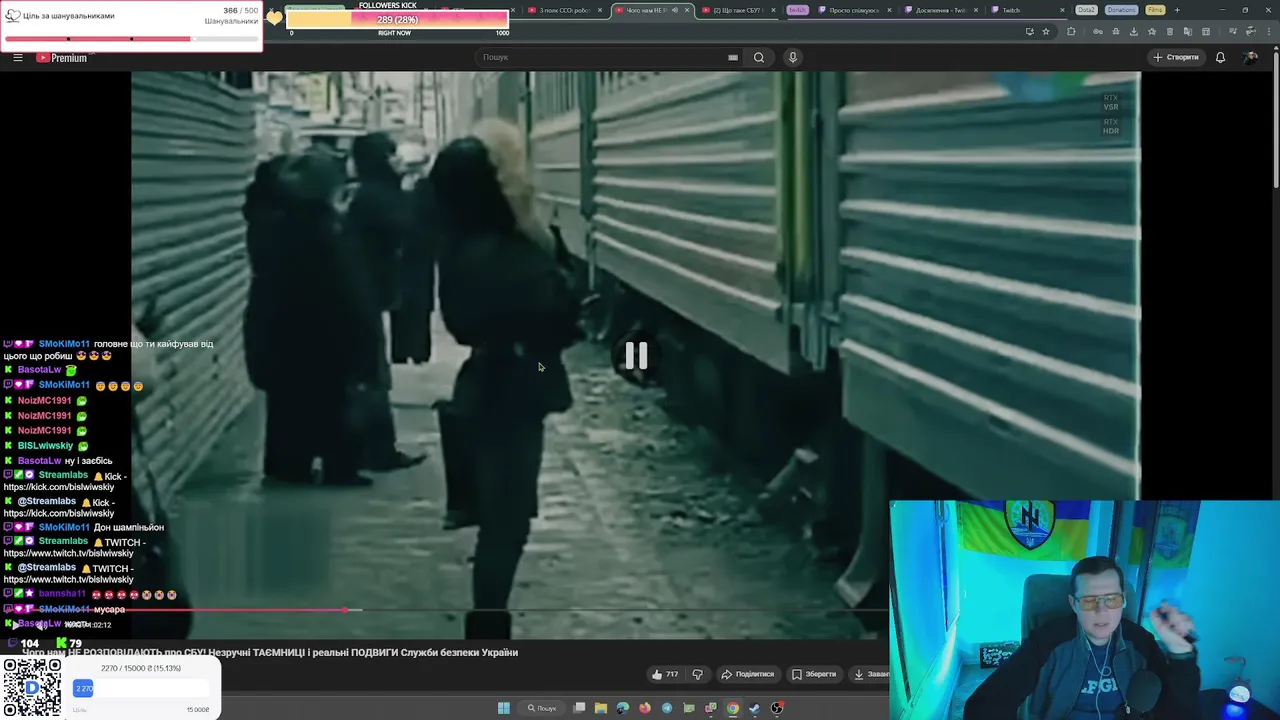
Task: Open OBS Studio from the taskbar
Action: click(x=777, y=708)
